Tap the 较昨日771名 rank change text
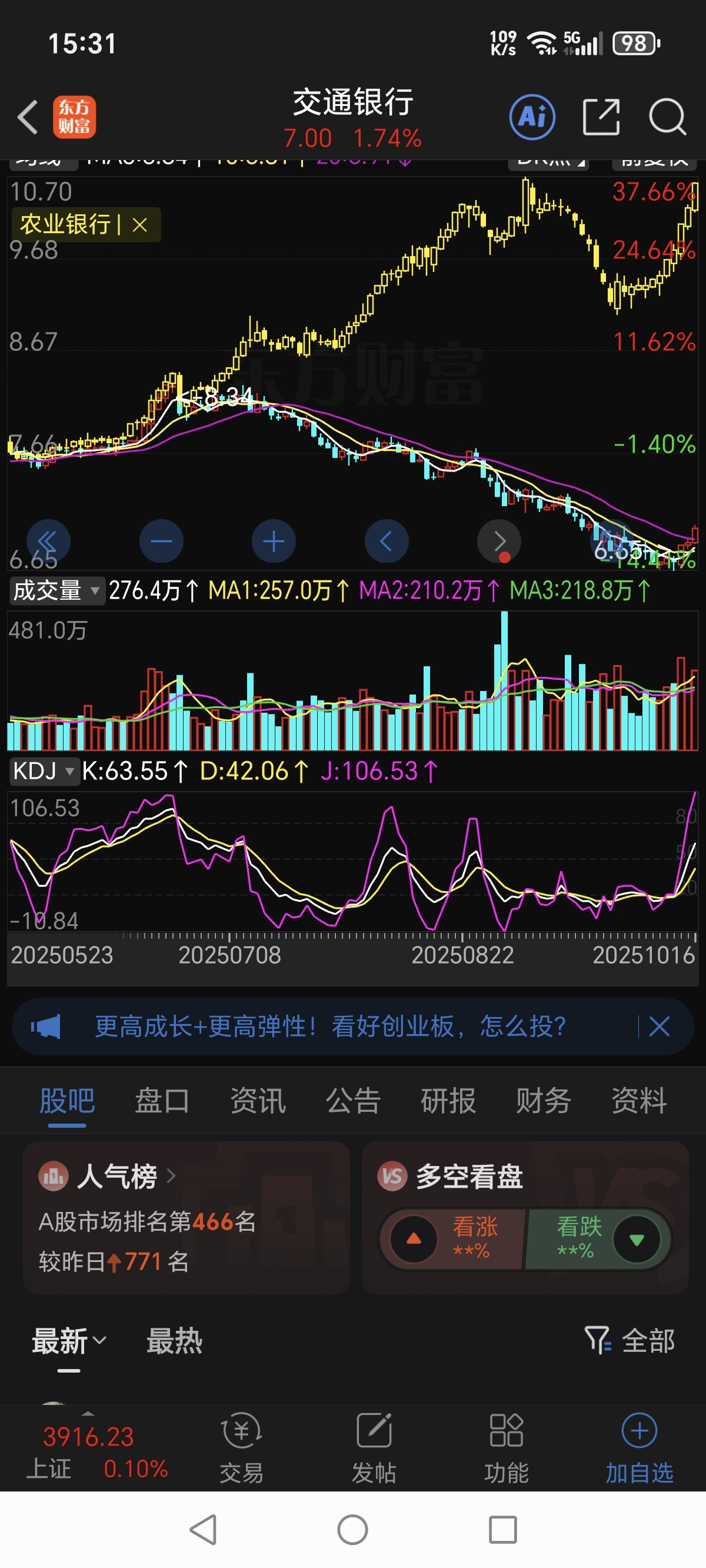The height and width of the screenshot is (1568, 706). click(113, 1261)
